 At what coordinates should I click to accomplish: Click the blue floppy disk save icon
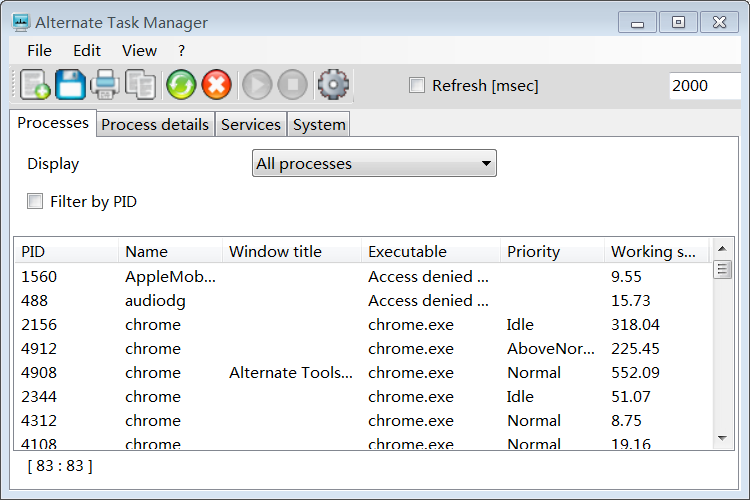pyautogui.click(x=70, y=86)
